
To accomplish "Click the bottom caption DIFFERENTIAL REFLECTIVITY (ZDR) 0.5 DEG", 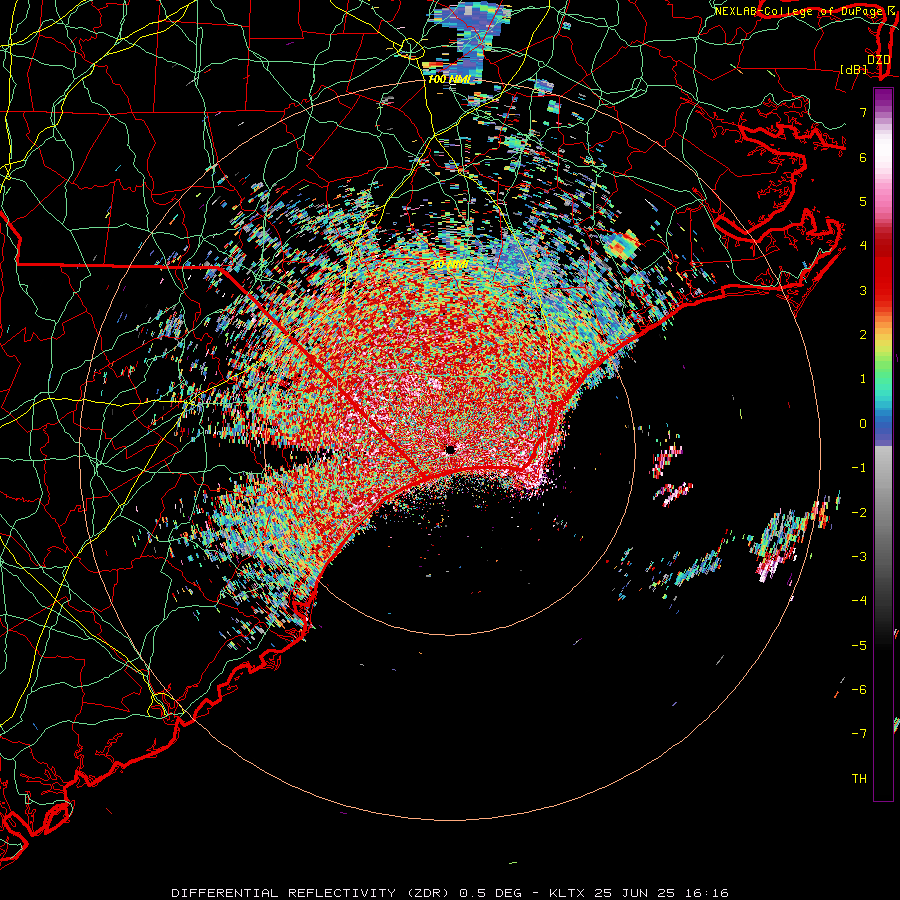I will (347, 893).
